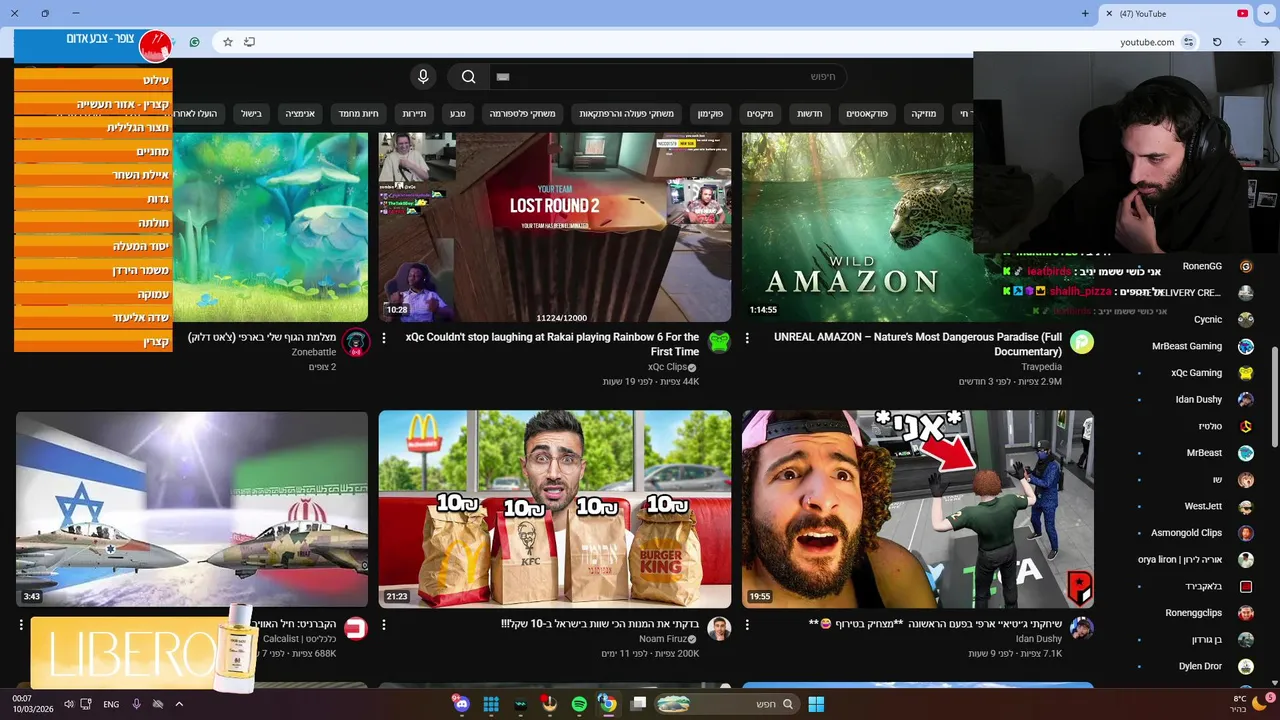Select the בישול category chip
Image resolution: width=1280 pixels, height=720 pixels.
251,114
